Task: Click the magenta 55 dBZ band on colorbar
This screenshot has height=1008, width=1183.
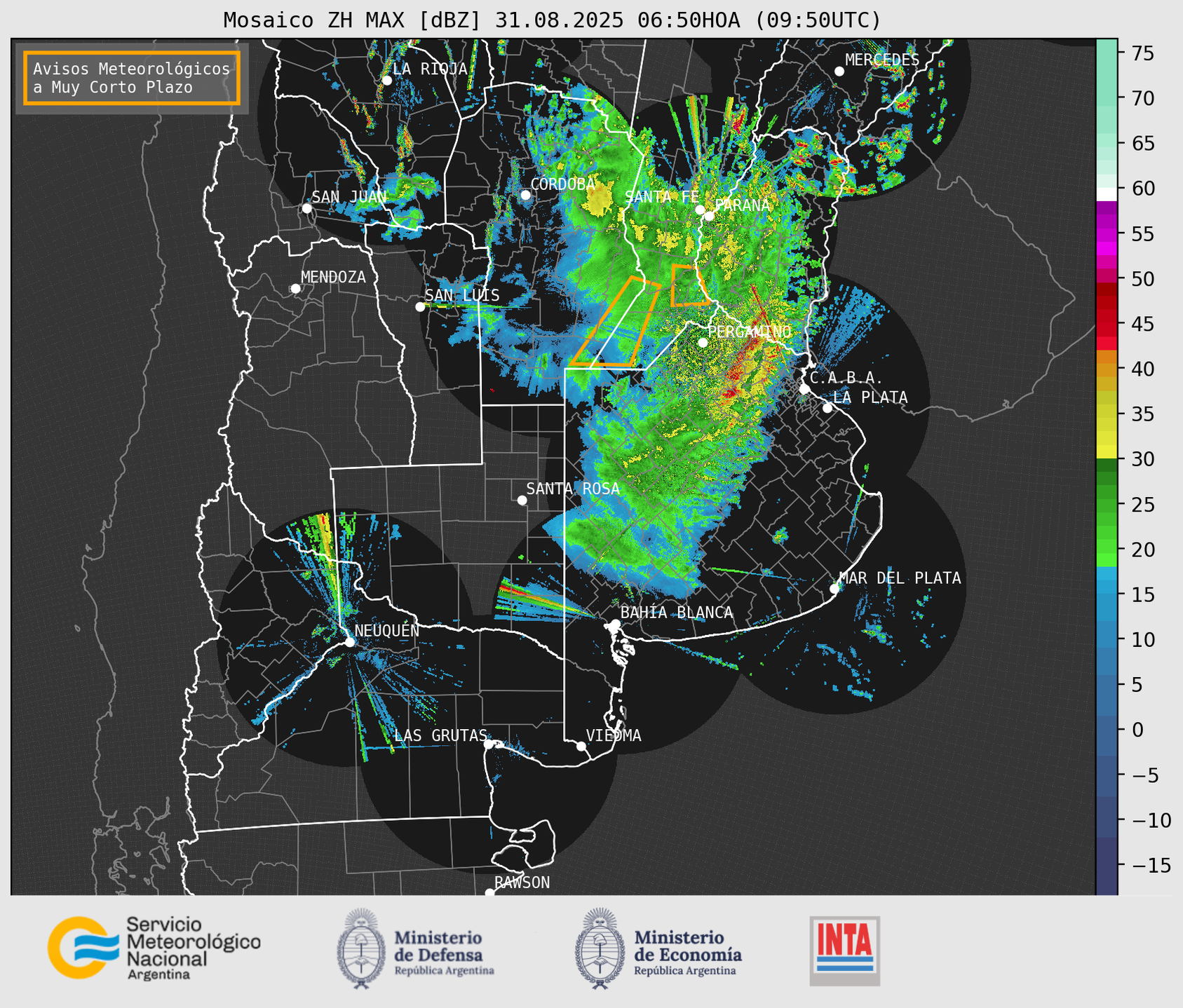Action: click(1107, 234)
